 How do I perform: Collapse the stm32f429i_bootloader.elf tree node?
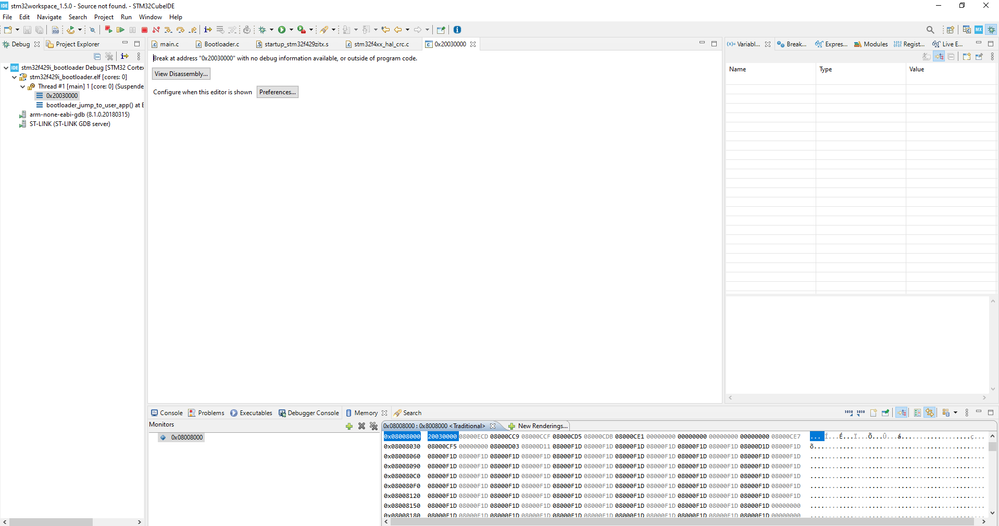tap(14, 77)
